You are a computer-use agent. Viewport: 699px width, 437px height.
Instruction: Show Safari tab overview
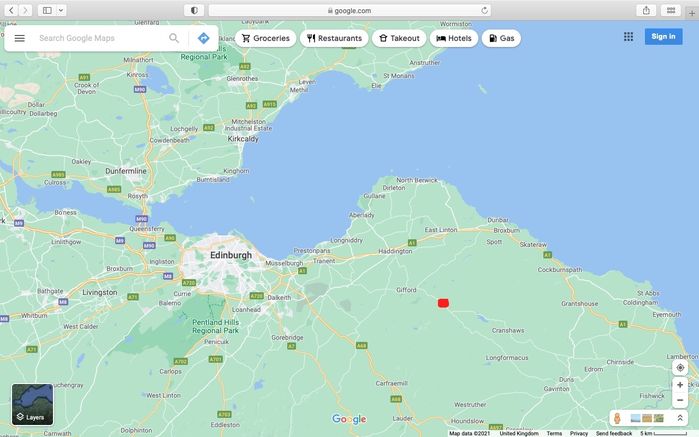(670, 10)
